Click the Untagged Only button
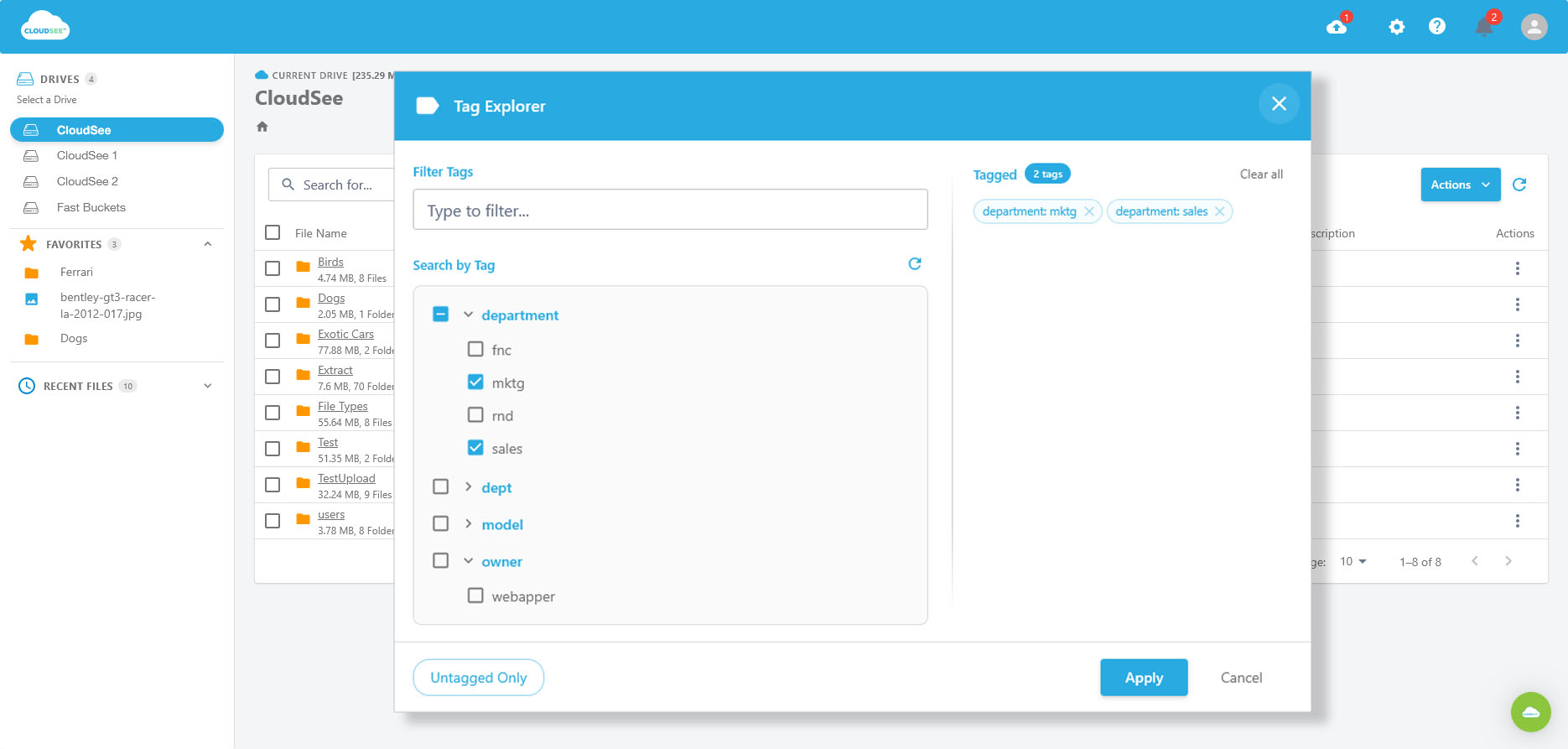 point(478,678)
